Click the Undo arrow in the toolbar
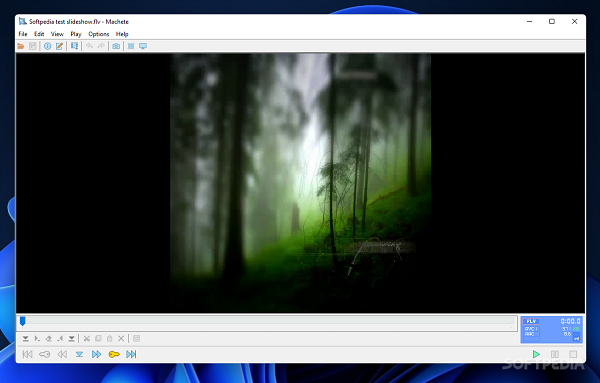600x383 pixels. 90,46
